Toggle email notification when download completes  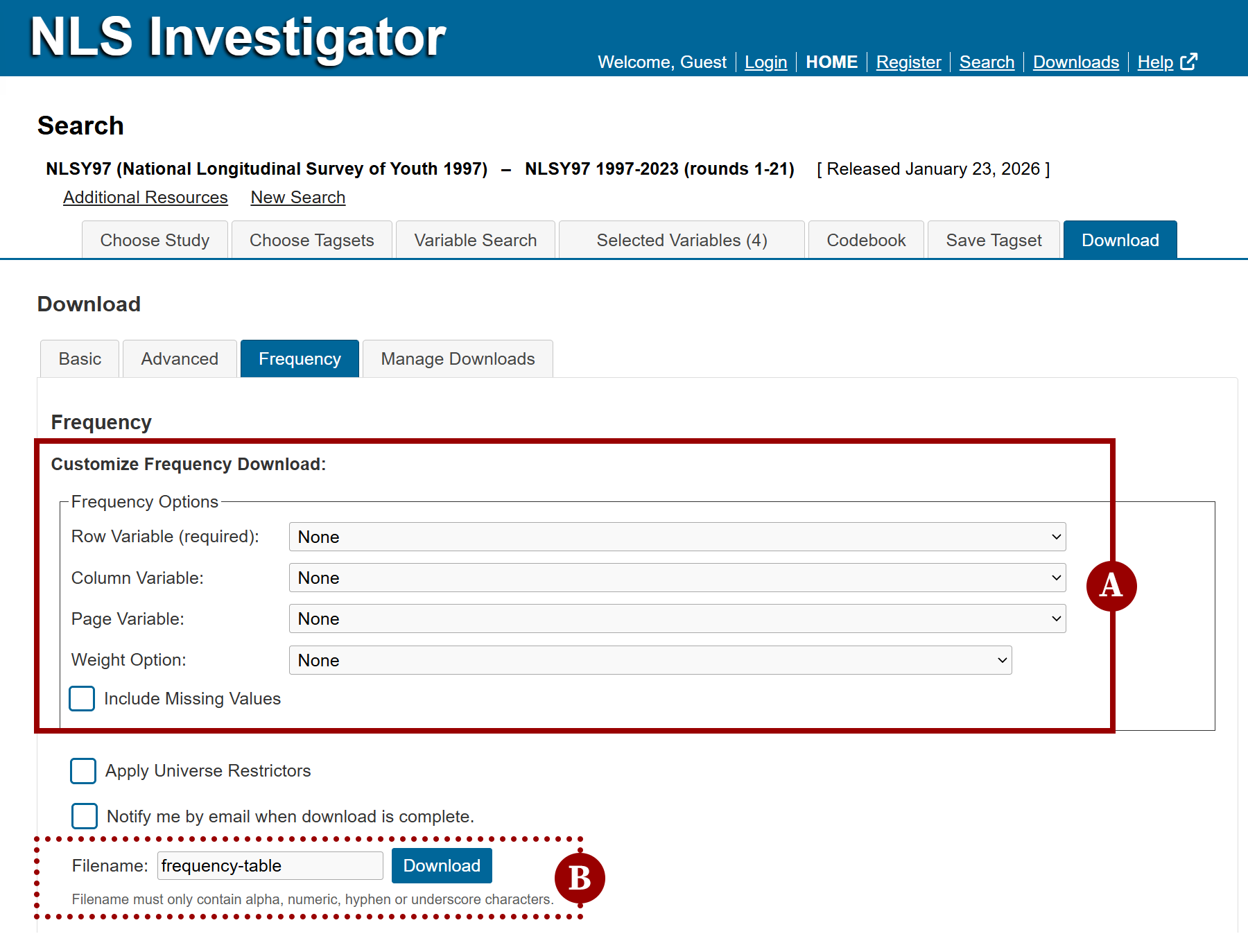[85, 816]
